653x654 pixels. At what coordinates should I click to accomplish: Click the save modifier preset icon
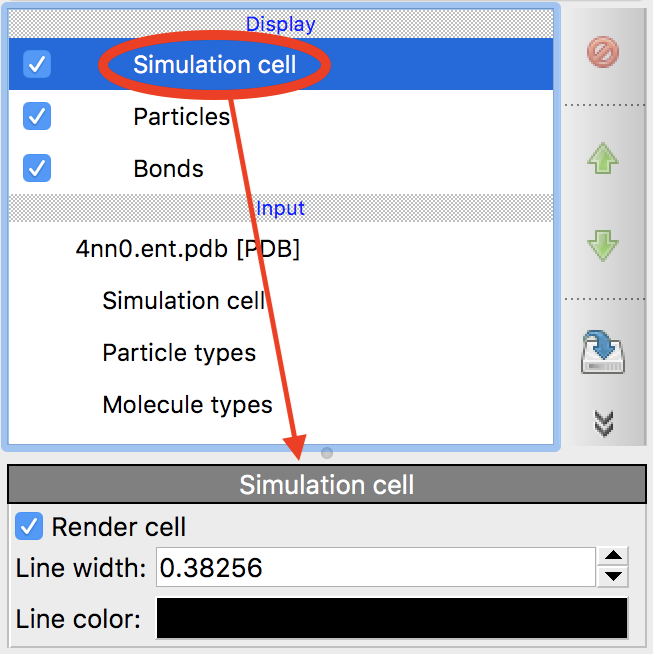tap(603, 354)
